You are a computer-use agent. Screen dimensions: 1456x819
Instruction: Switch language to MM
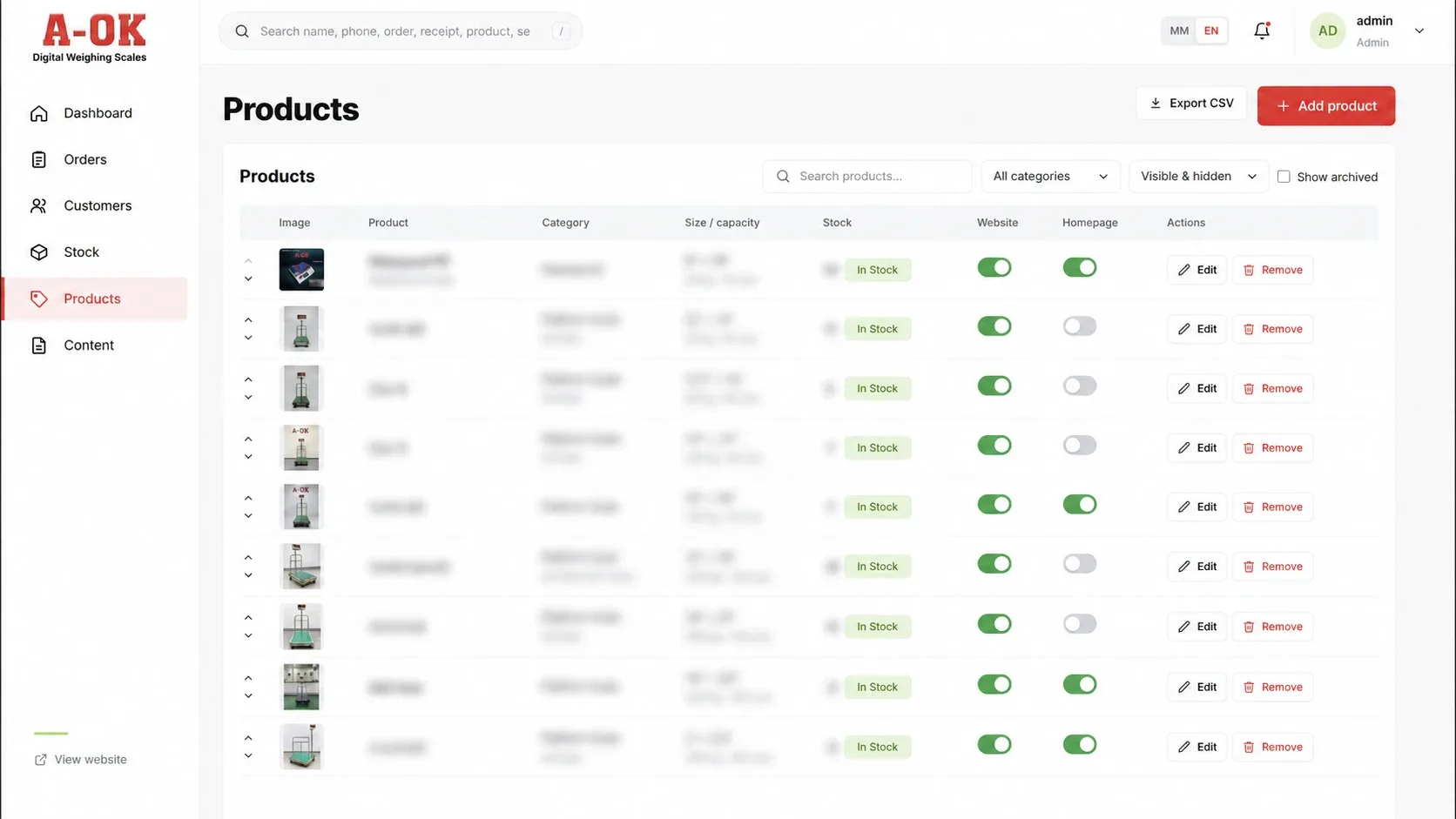coord(1179,30)
